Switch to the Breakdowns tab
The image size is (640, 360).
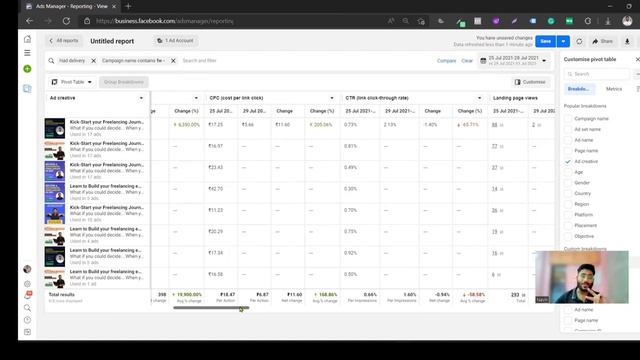[578, 89]
